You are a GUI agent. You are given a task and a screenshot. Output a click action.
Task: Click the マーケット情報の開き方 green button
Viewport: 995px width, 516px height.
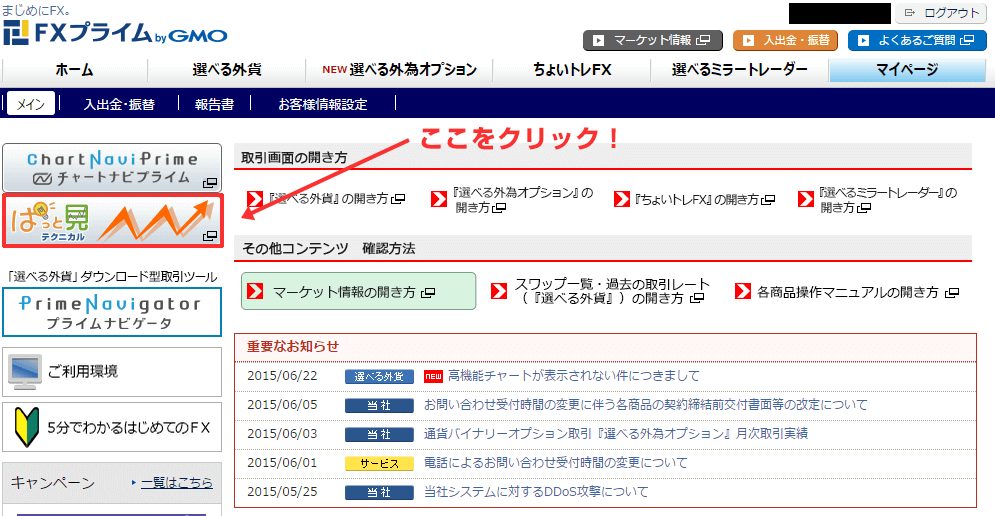point(359,291)
